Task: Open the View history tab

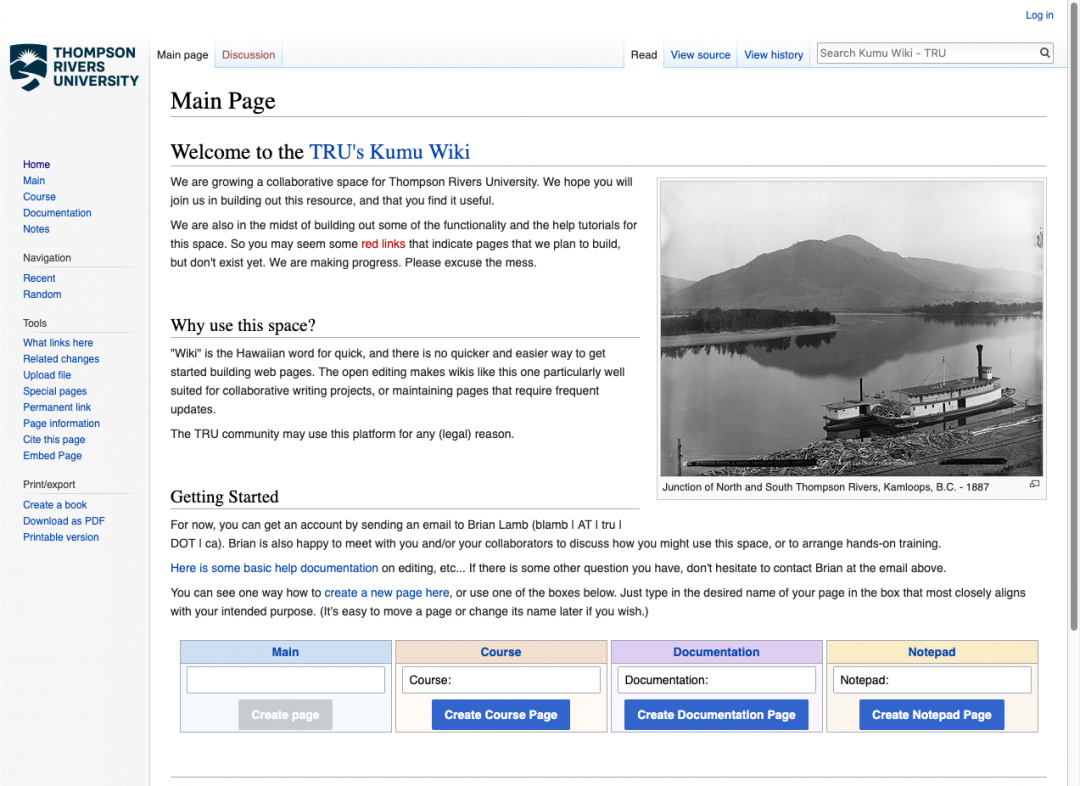Action: coord(773,55)
